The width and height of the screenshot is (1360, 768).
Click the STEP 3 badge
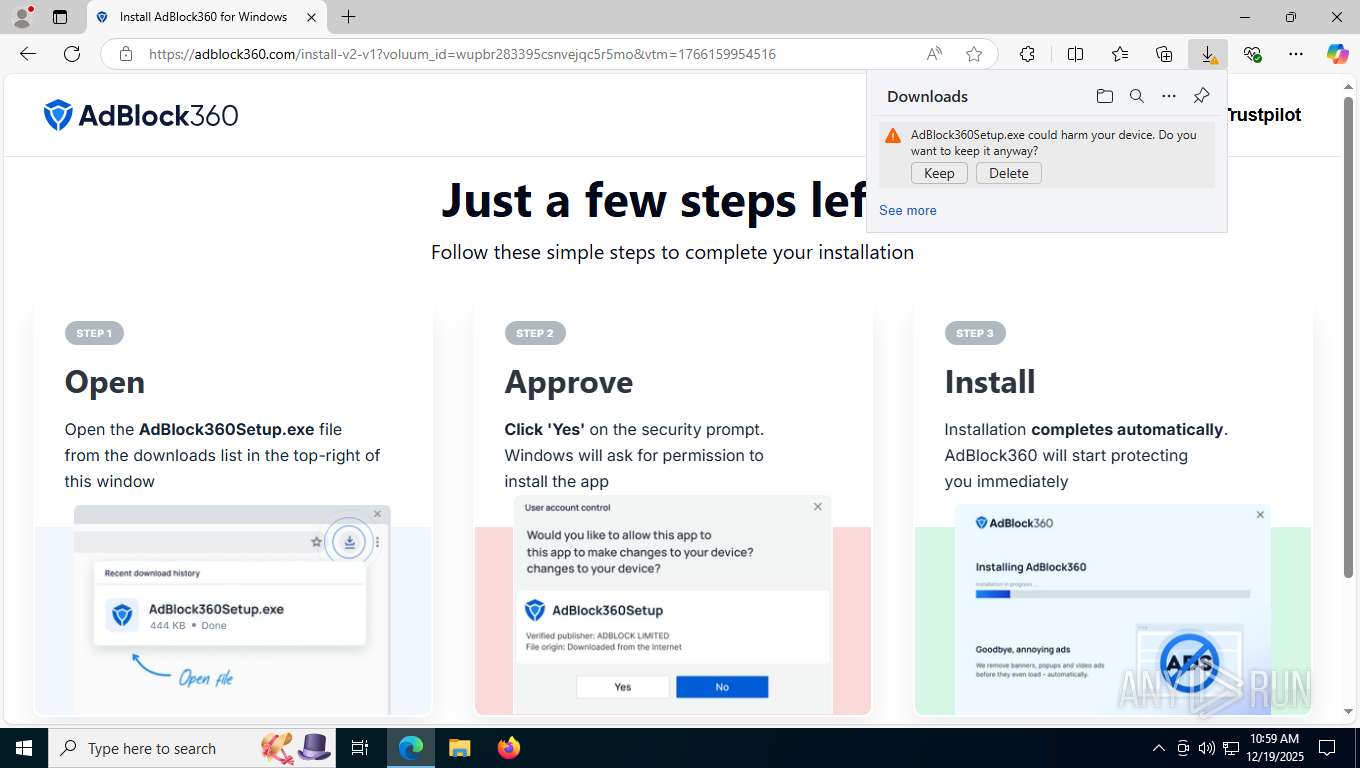pyautogui.click(x=975, y=333)
